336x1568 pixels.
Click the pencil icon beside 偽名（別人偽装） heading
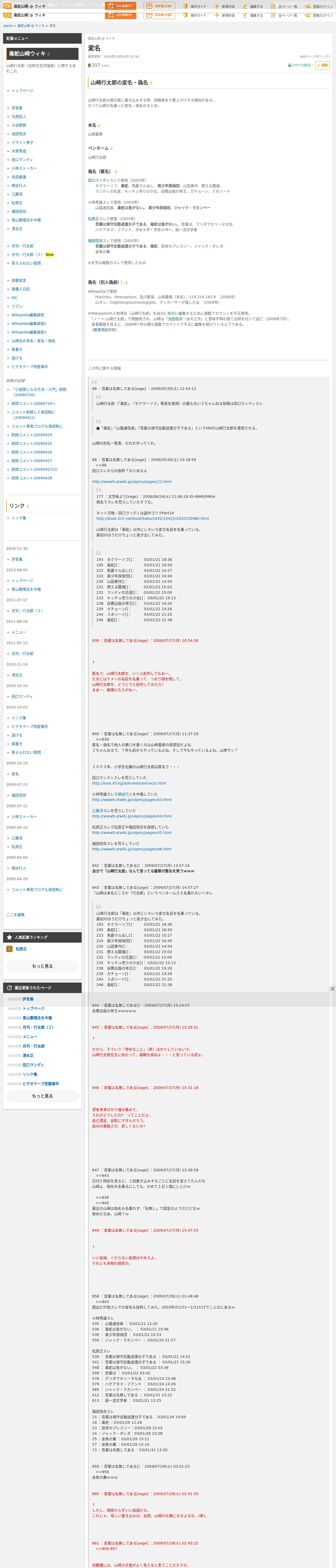[126, 283]
